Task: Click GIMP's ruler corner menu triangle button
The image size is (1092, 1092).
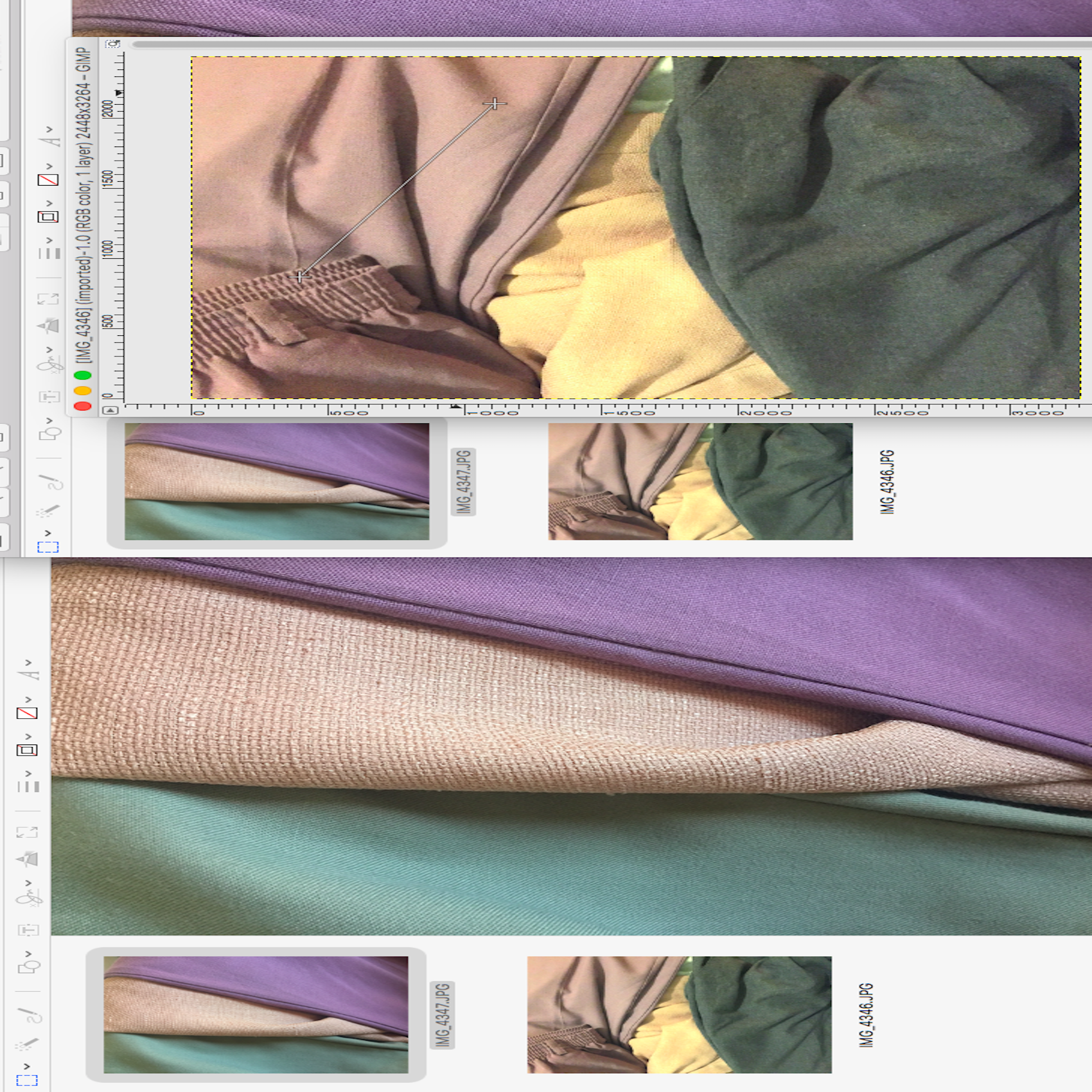Action: click(x=110, y=410)
